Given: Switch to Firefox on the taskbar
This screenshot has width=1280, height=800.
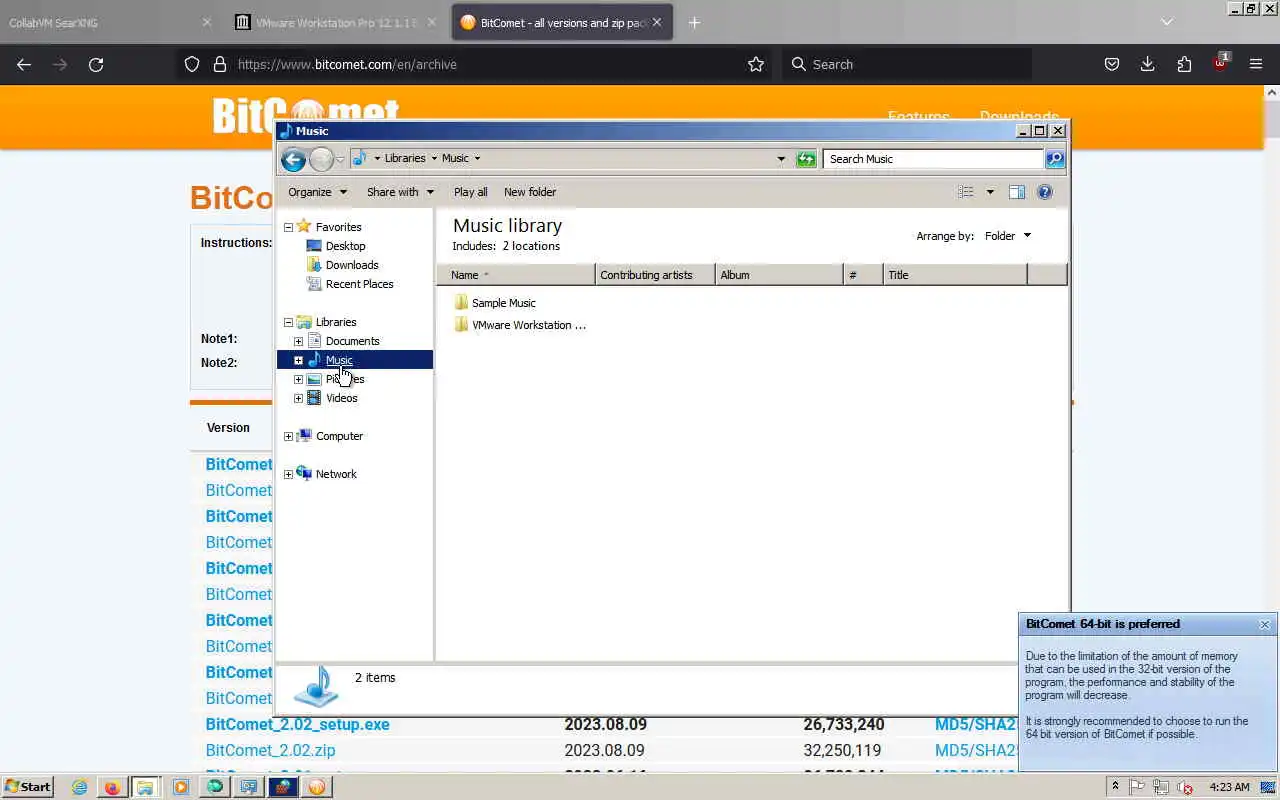Looking at the screenshot, I should click(x=112, y=787).
